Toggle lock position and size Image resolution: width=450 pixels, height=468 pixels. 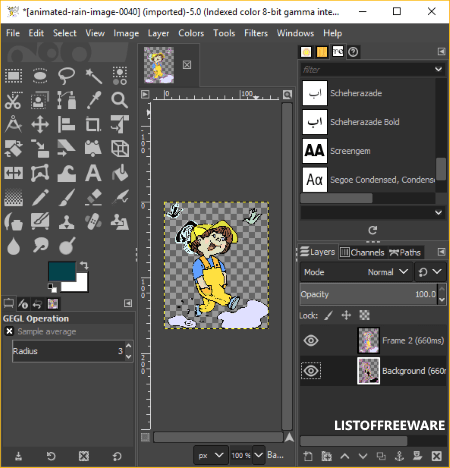pos(346,315)
